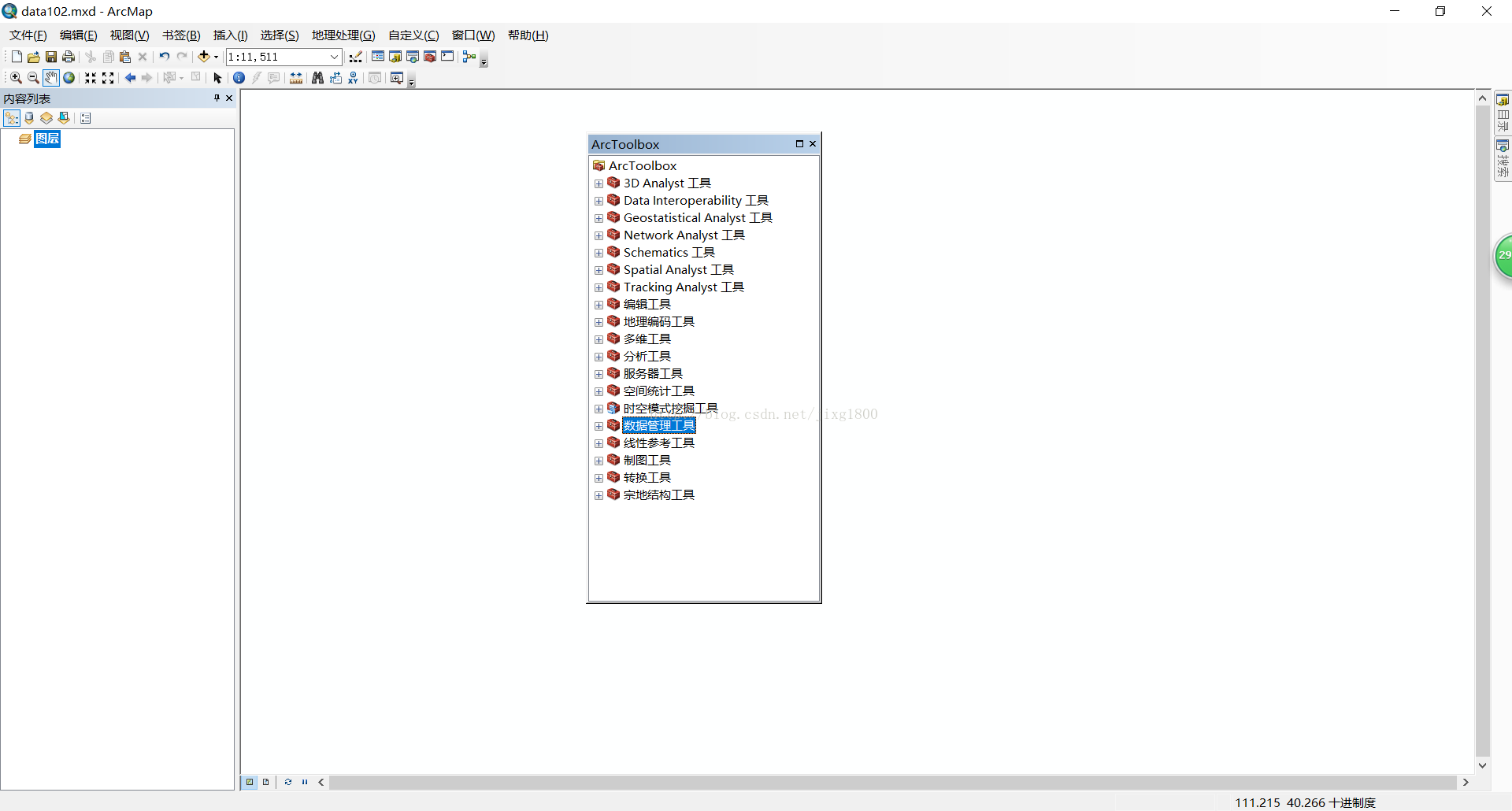The width and height of the screenshot is (1512, 811).
Task: Toggle auto-hide pin on contents panel
Action: pos(217,98)
